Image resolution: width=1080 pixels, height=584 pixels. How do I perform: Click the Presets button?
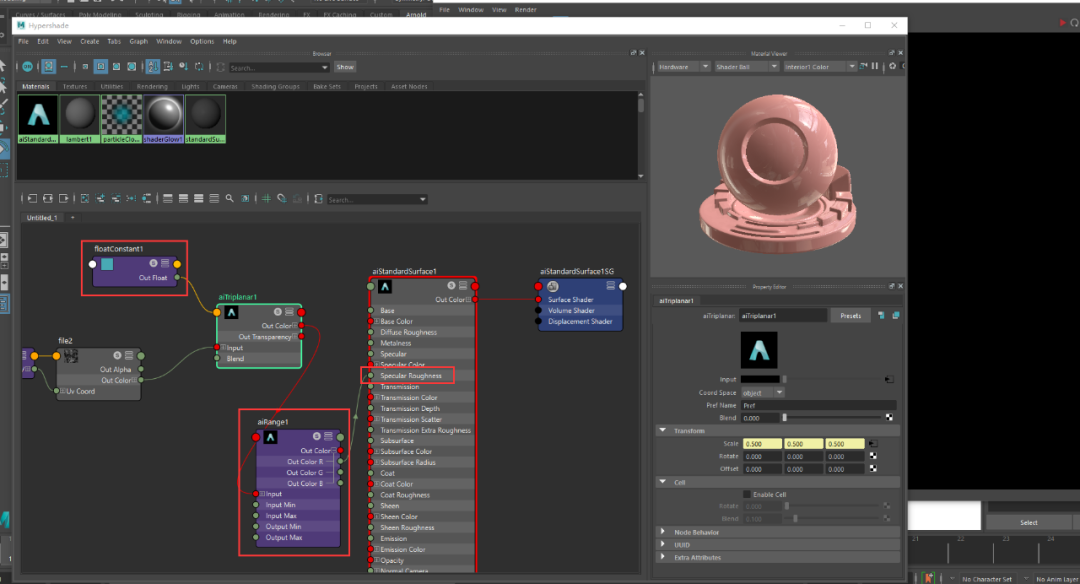(x=850, y=315)
